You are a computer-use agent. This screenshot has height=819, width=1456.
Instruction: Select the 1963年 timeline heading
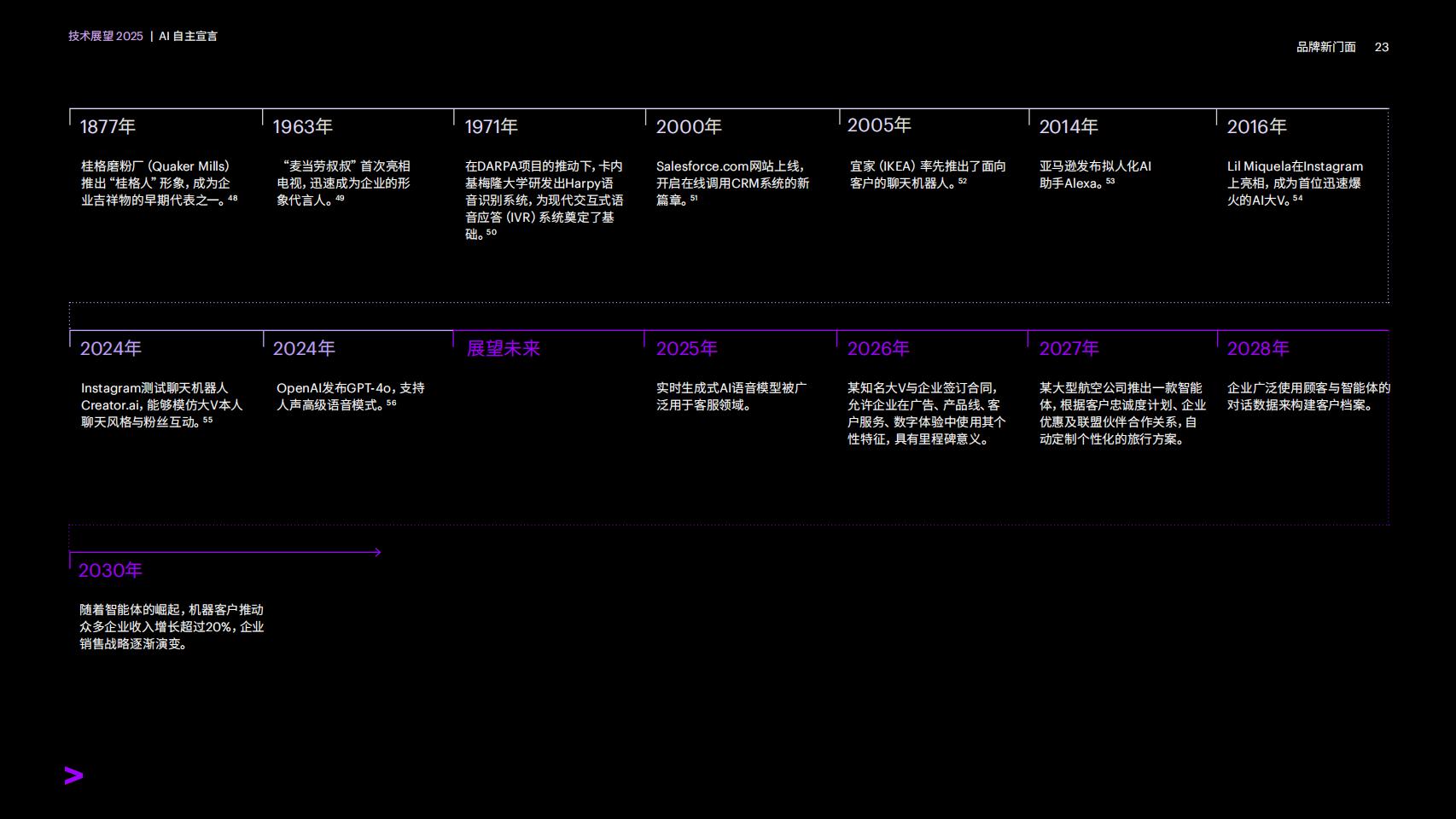tap(302, 126)
